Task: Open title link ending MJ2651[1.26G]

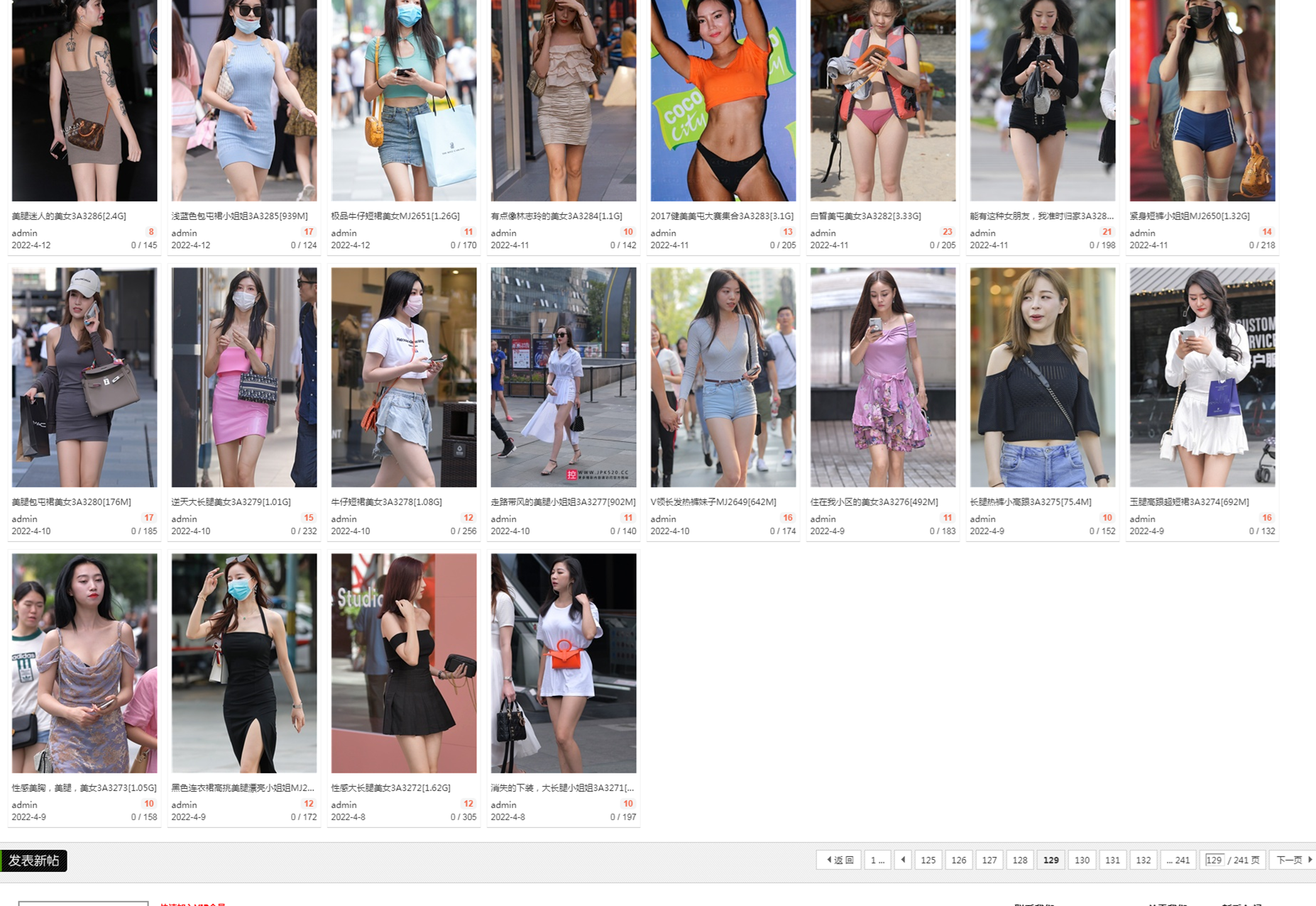Action: (x=395, y=216)
